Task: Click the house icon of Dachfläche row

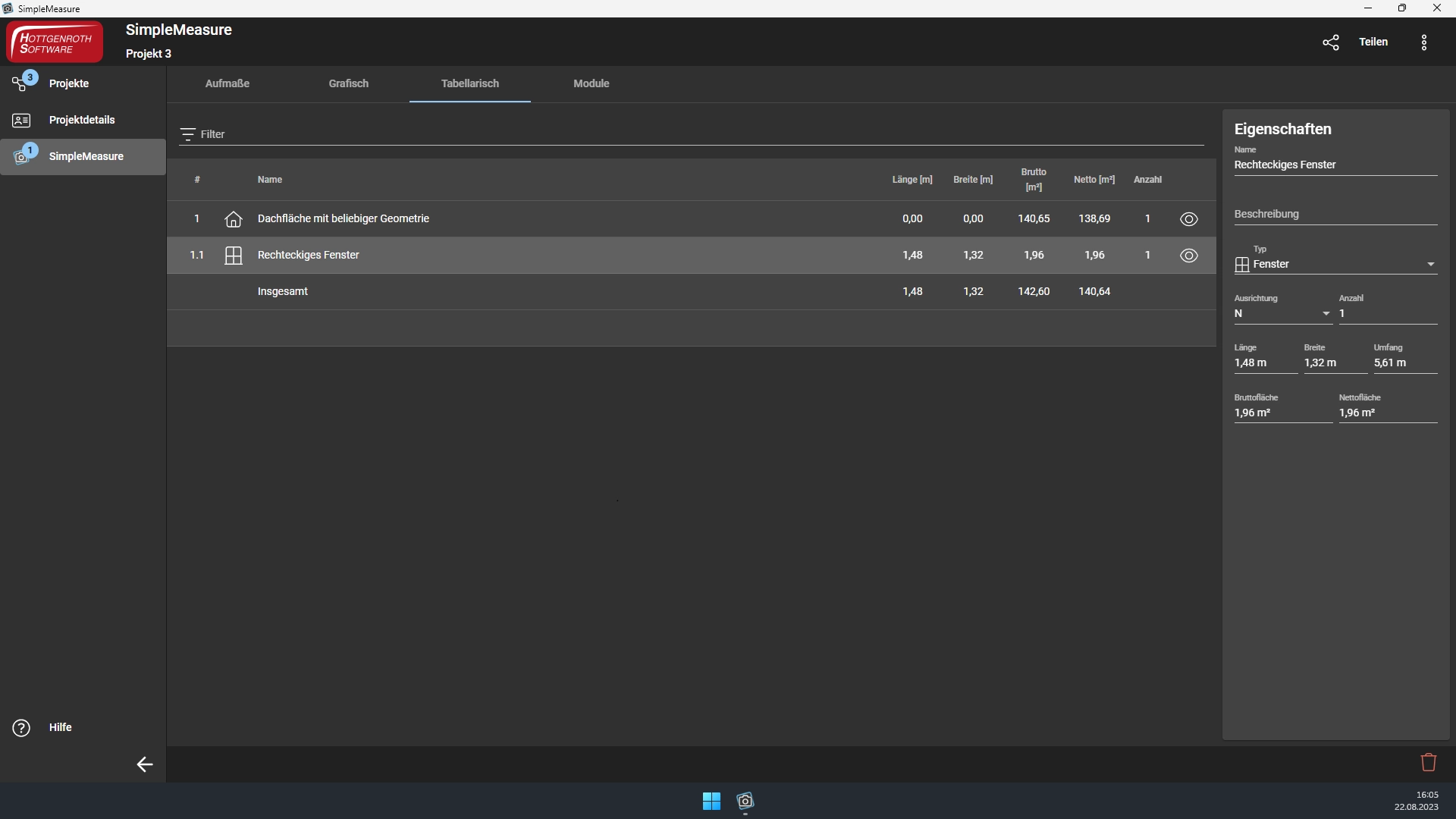Action: point(234,219)
